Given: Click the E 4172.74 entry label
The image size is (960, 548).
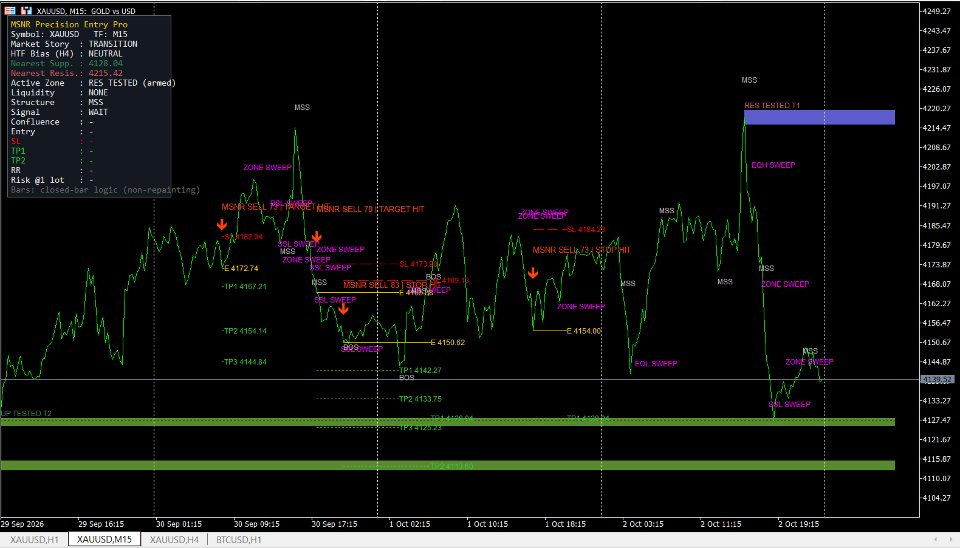Looking at the screenshot, I should pyautogui.click(x=241, y=268).
